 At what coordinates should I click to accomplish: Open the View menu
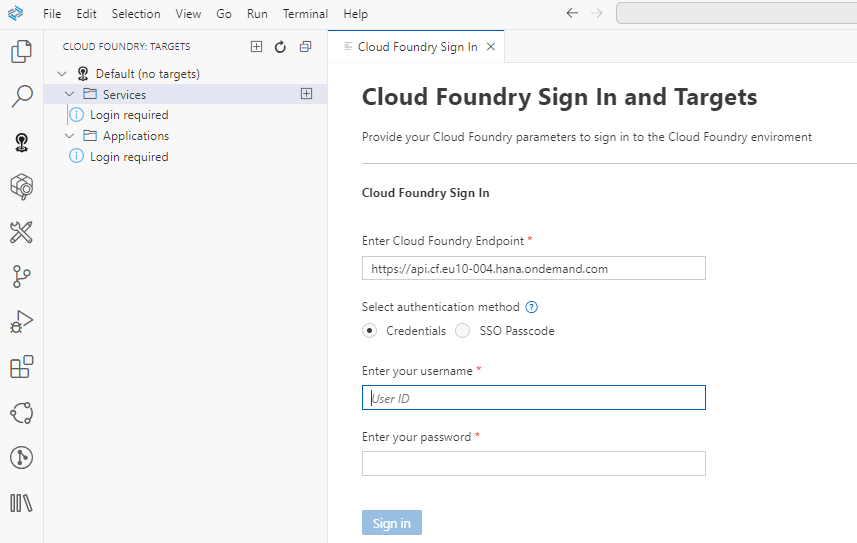pos(188,14)
